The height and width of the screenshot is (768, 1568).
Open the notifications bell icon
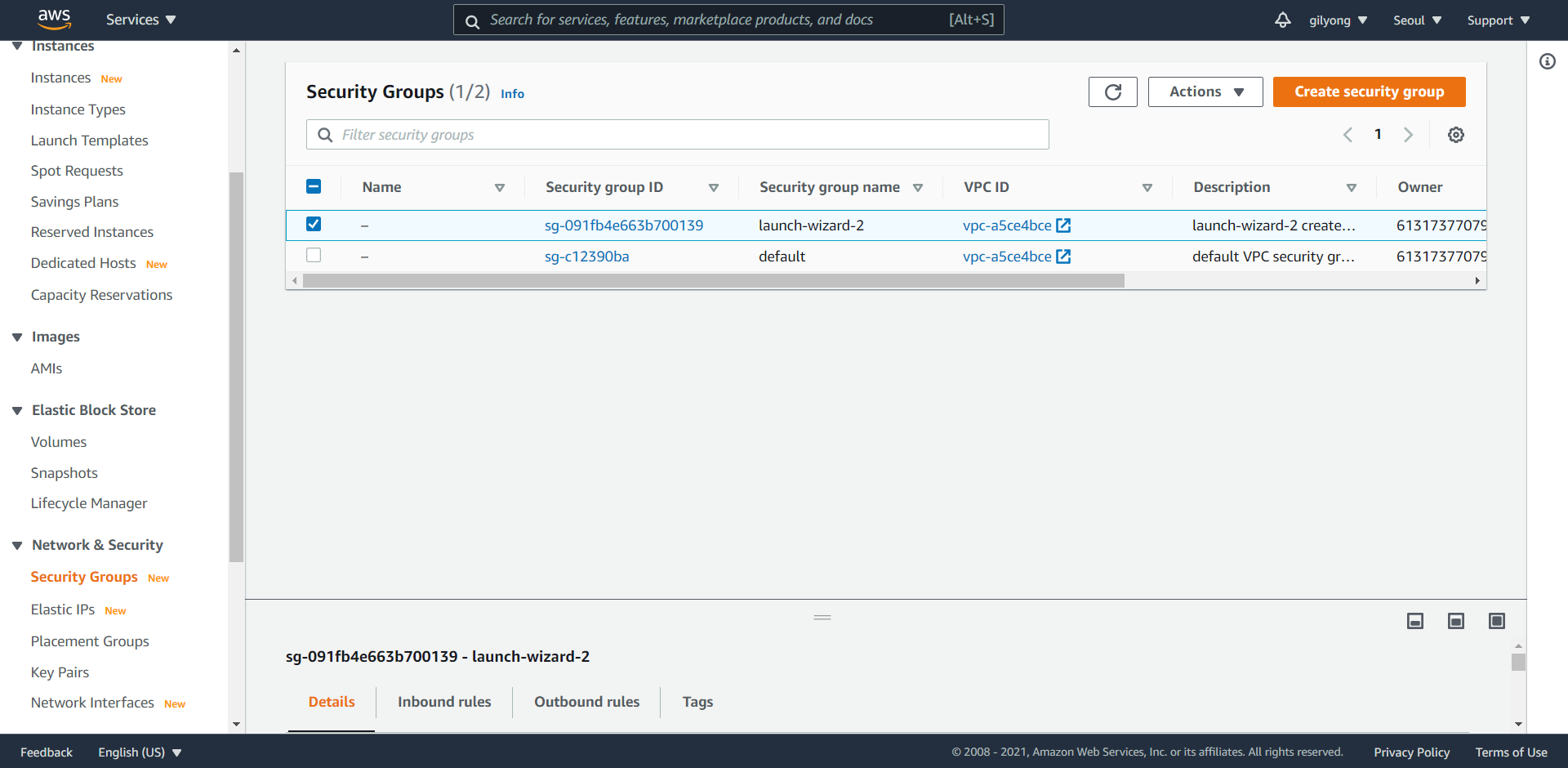point(1282,20)
